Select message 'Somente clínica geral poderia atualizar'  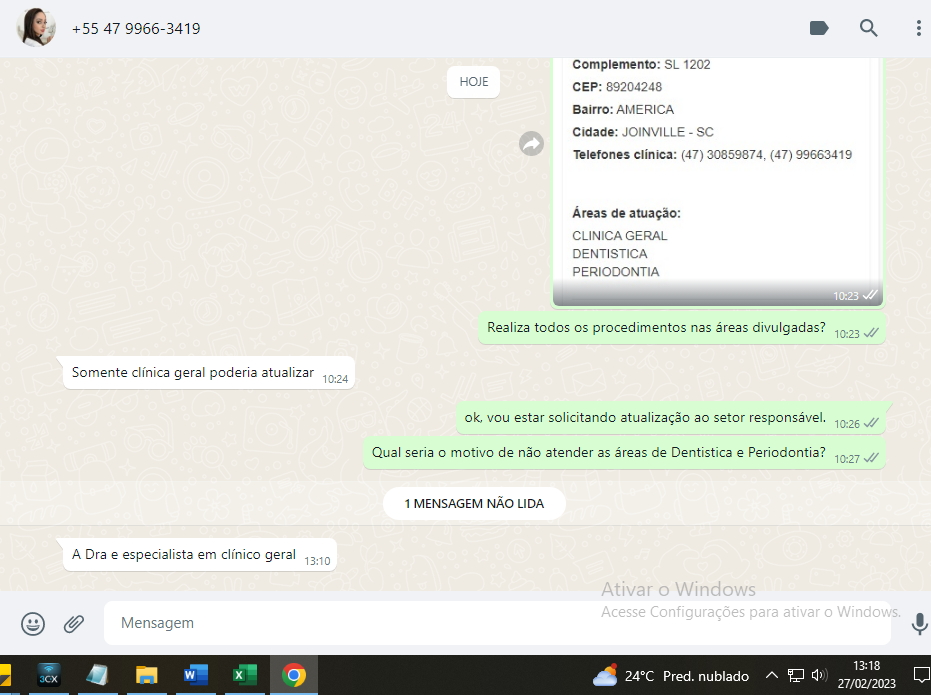209,373
